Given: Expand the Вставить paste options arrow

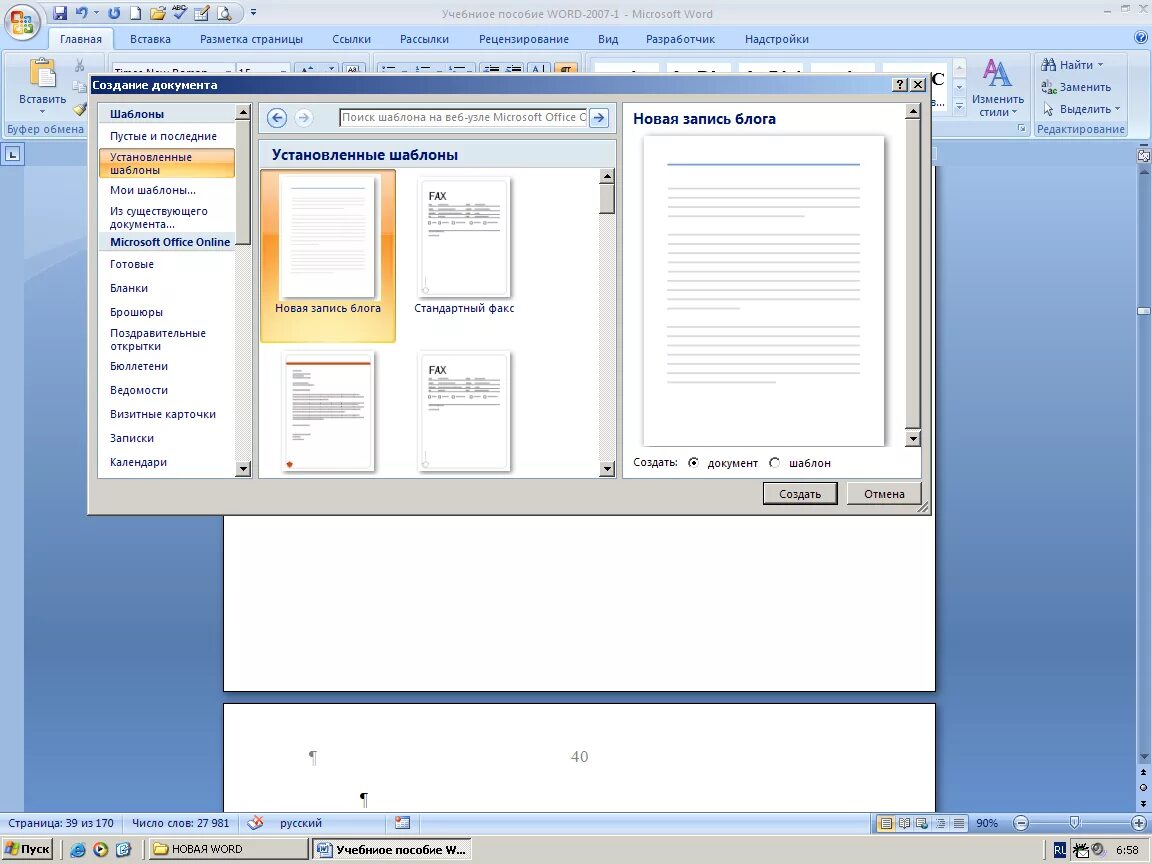Looking at the screenshot, I should (x=42, y=112).
